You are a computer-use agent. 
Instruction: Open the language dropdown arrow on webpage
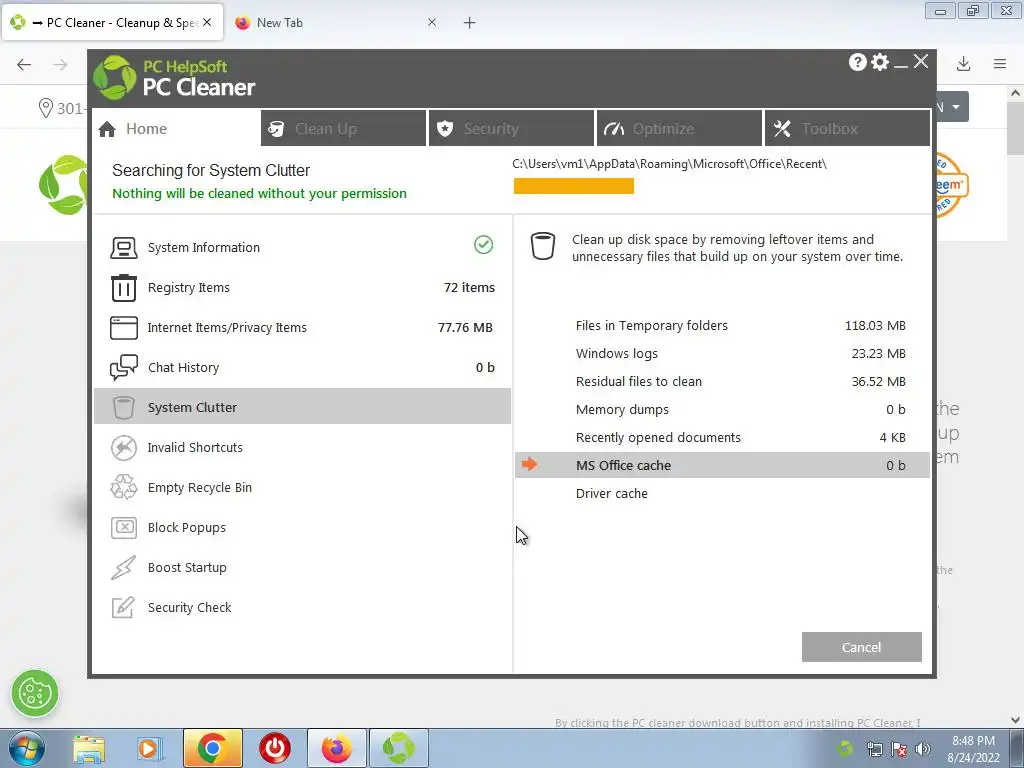[x=955, y=106]
